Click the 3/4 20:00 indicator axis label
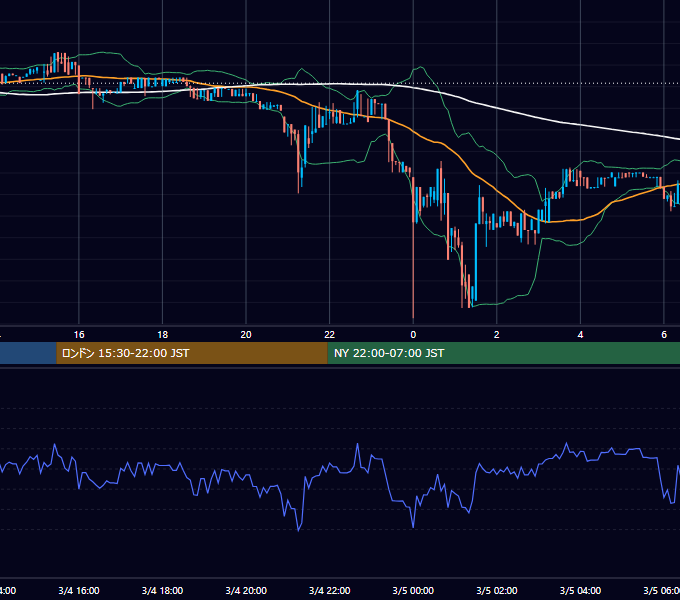 pos(246,591)
